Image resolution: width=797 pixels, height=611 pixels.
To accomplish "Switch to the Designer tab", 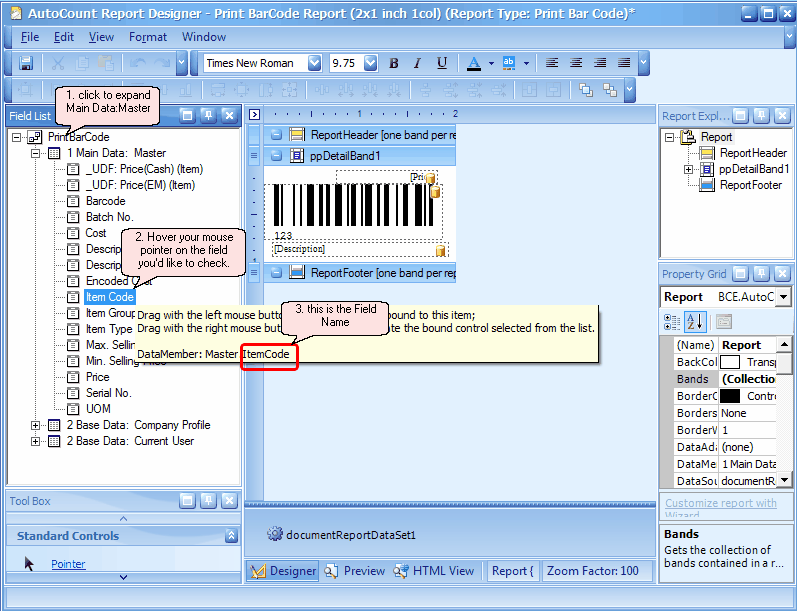I will (283, 571).
